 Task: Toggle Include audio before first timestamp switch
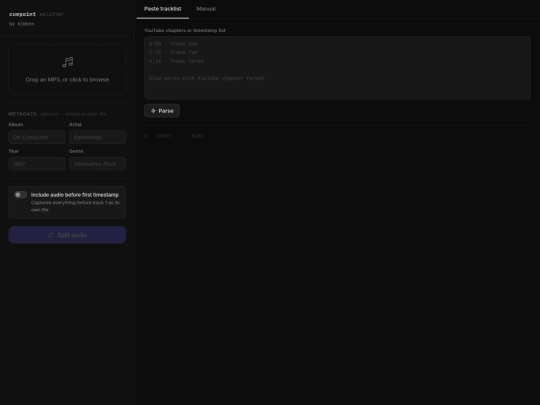pos(20,195)
